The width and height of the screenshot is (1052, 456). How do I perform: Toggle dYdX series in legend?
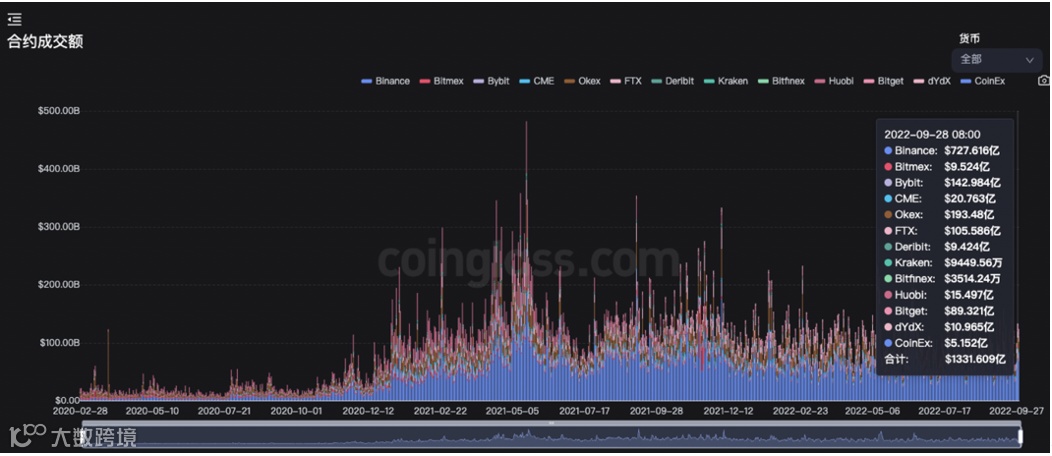[932, 81]
